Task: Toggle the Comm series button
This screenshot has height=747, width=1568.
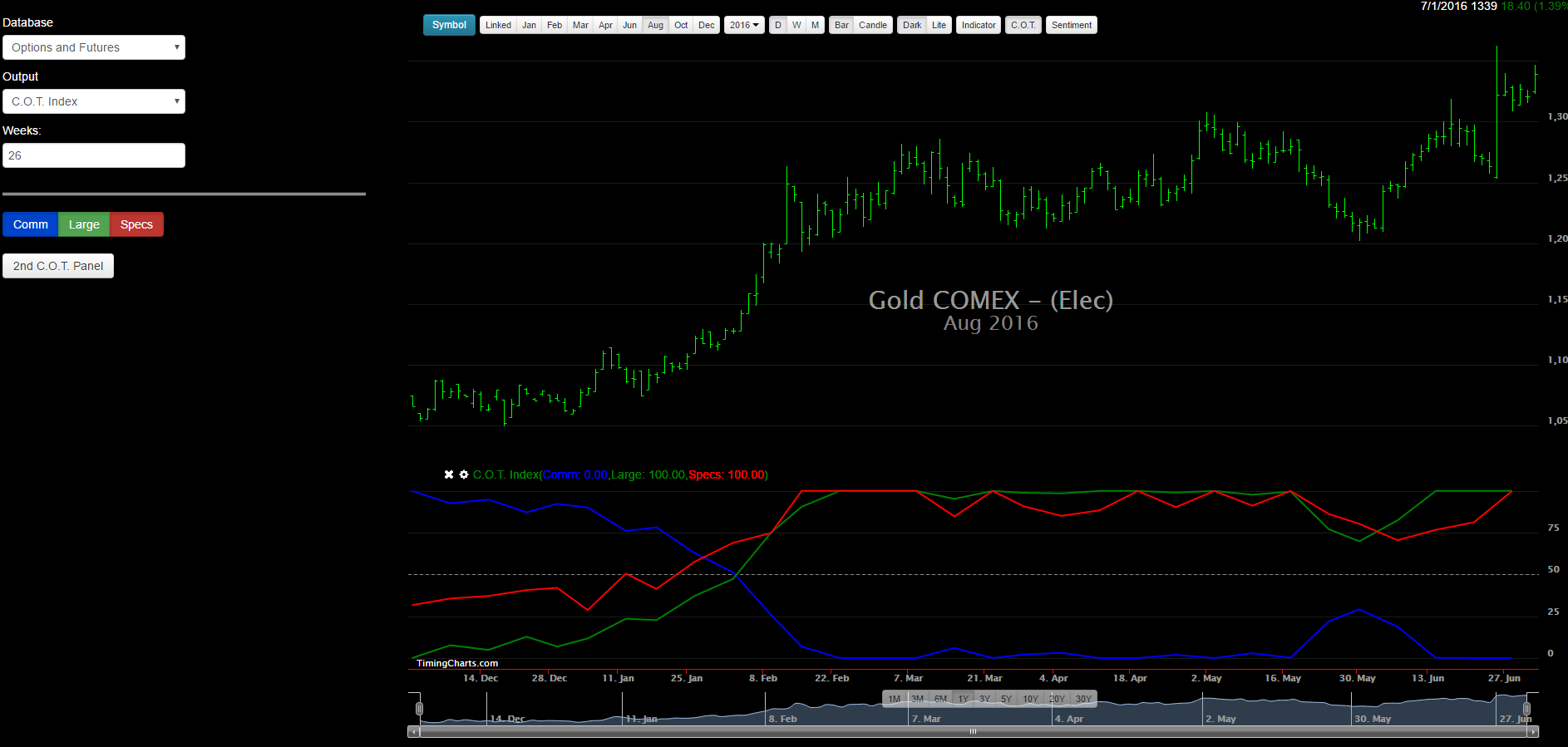Action: 31,224
